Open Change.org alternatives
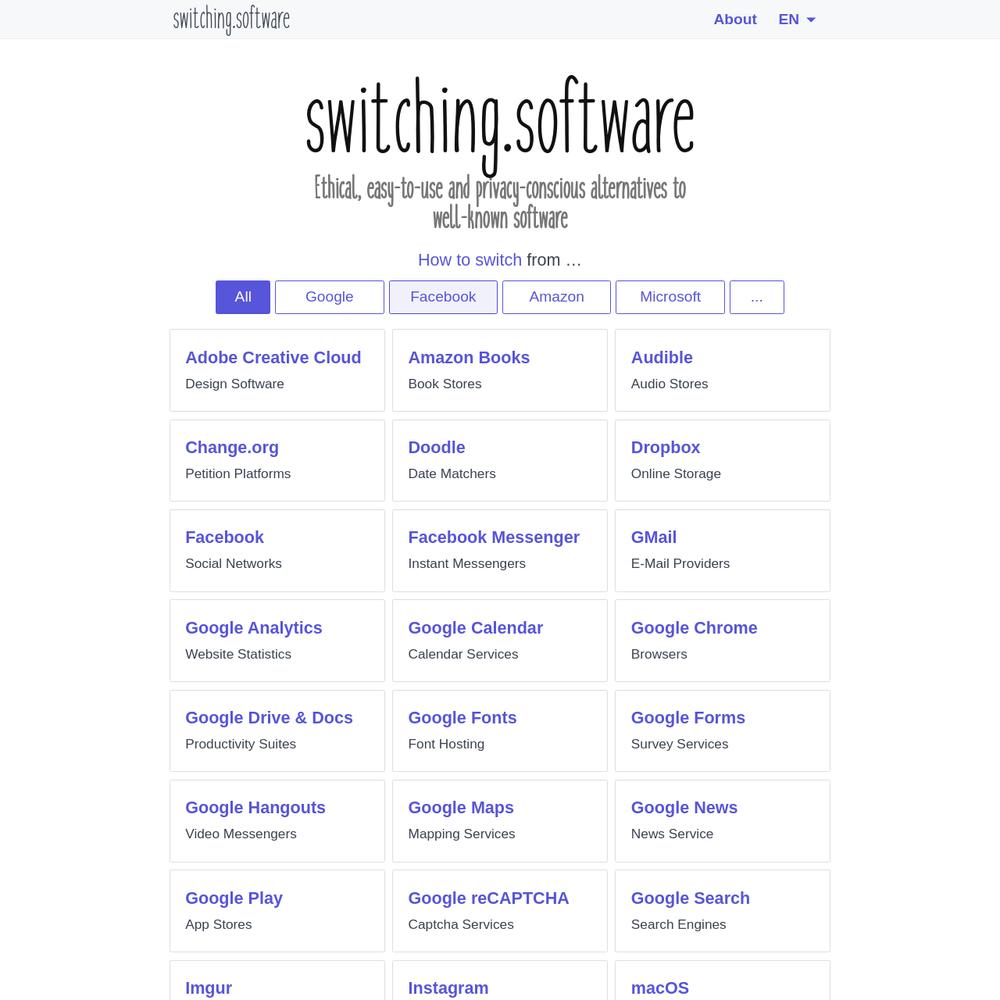The height and width of the screenshot is (1000, 1000). pyautogui.click(x=277, y=460)
